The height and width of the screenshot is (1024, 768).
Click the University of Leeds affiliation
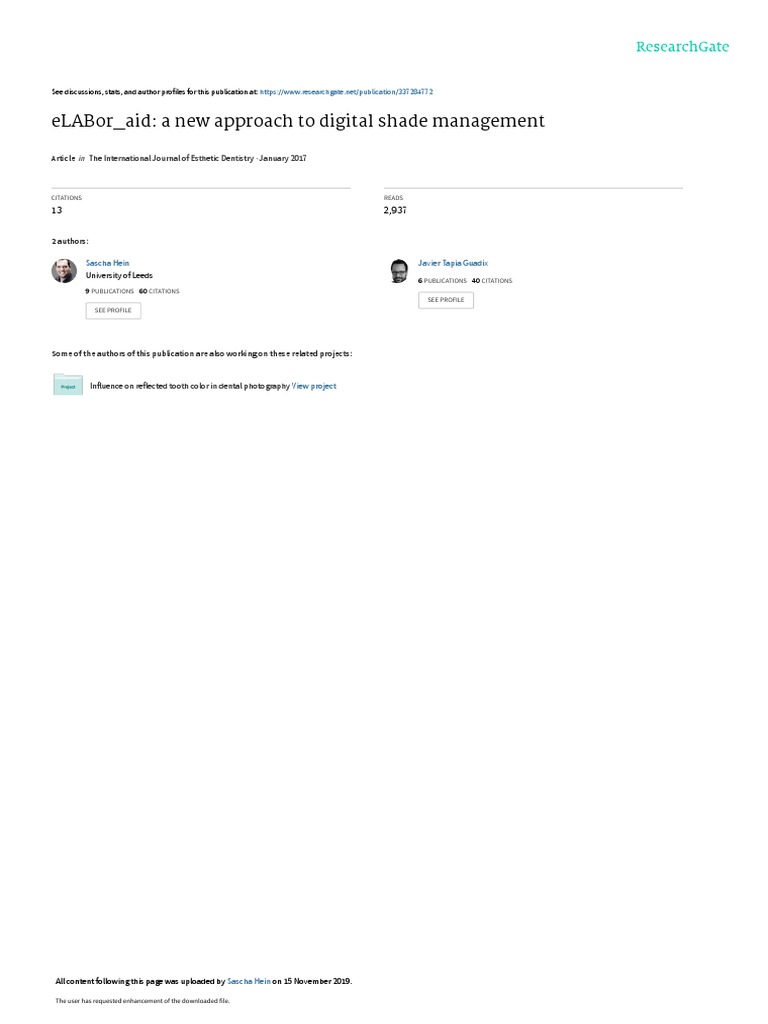pos(119,276)
